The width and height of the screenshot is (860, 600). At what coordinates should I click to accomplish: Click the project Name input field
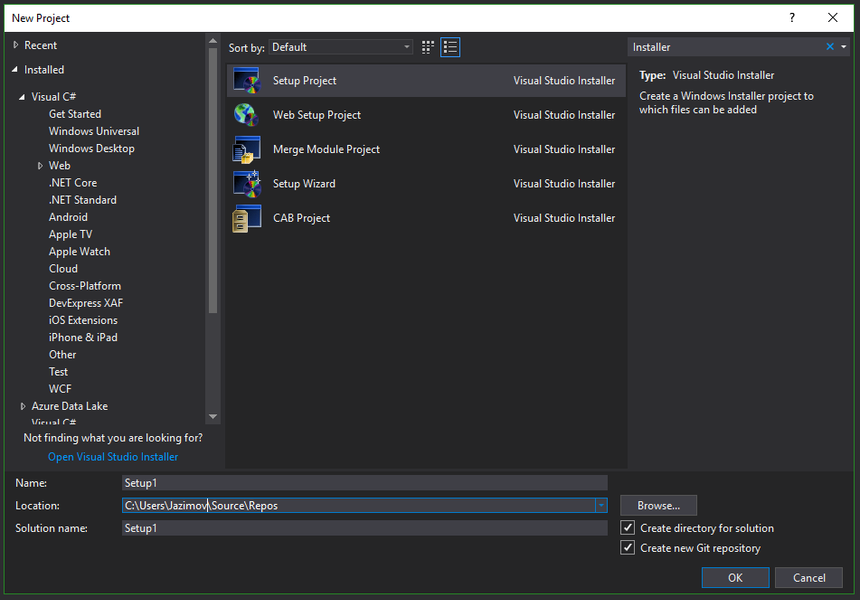(364, 483)
